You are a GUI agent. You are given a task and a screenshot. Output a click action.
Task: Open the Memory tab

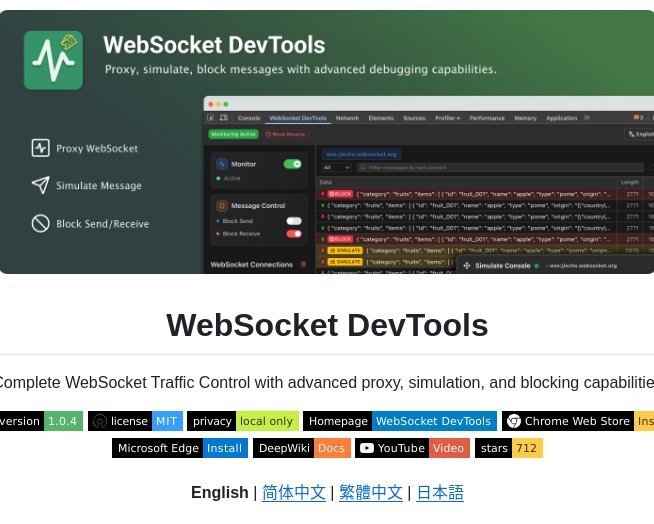coord(525,118)
